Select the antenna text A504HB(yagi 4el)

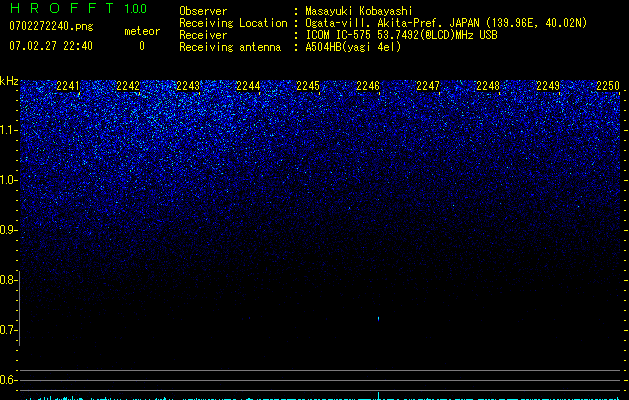coord(353,47)
